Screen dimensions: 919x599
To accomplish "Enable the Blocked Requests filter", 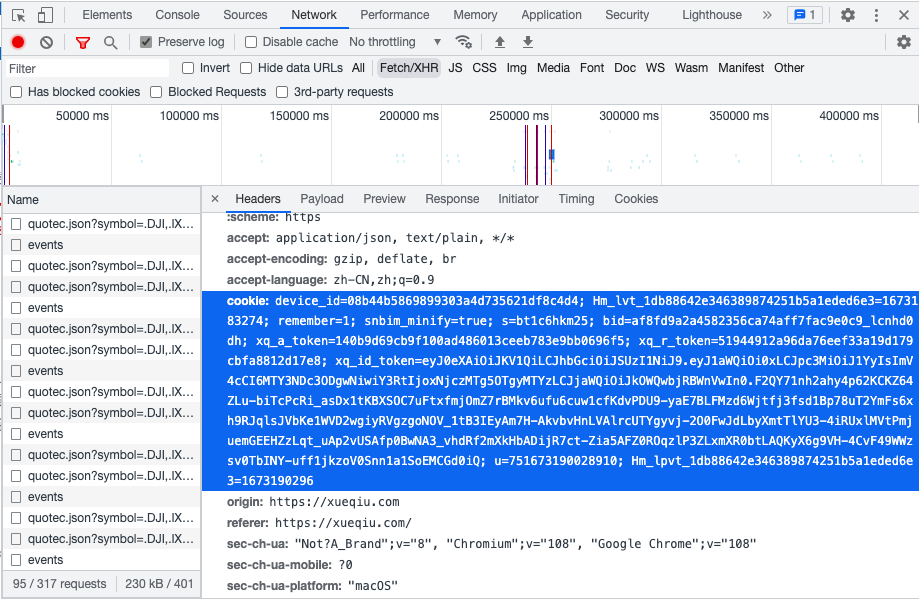I will [156, 92].
